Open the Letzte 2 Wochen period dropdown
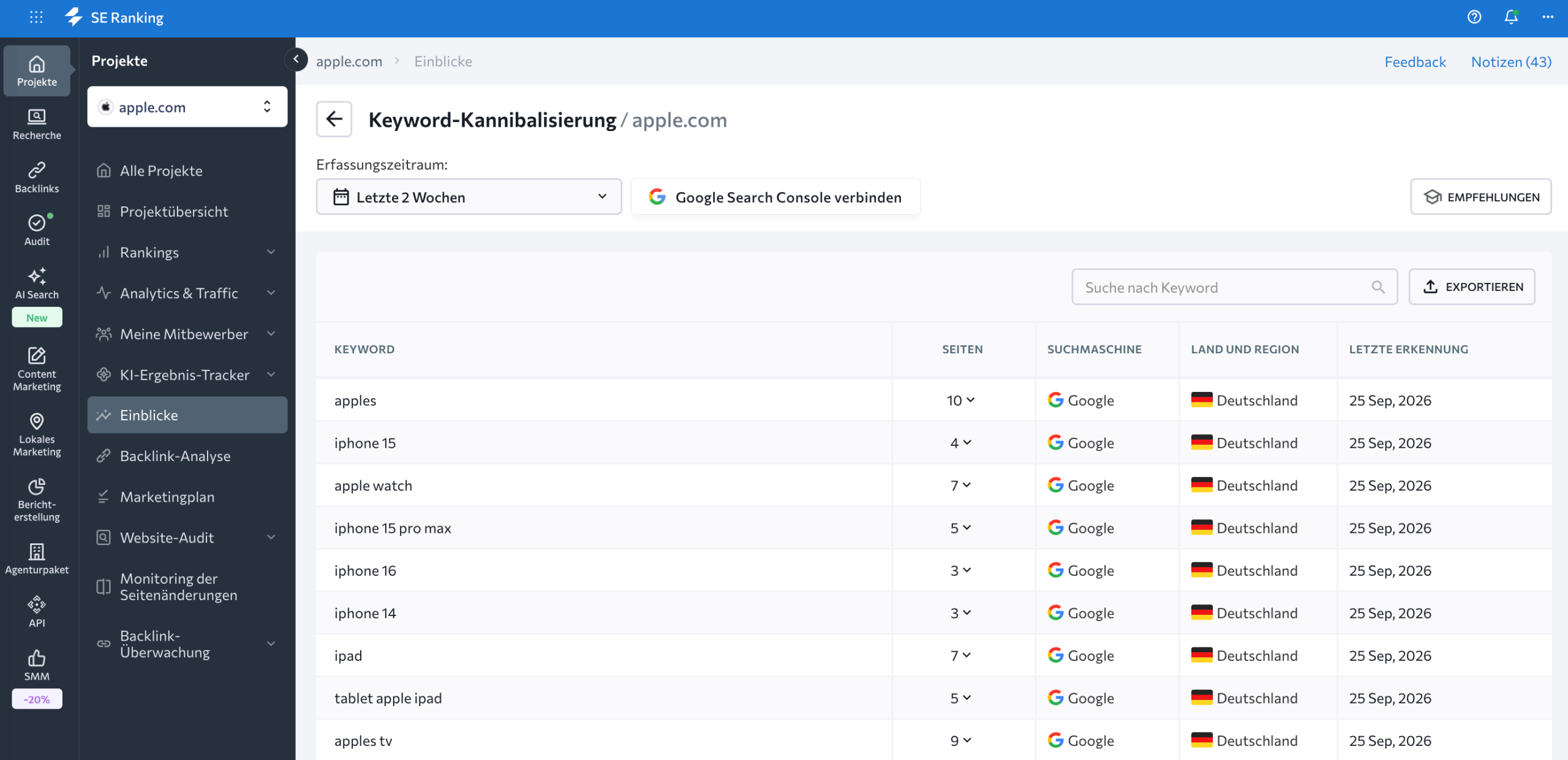This screenshot has width=1568, height=760. [x=469, y=197]
